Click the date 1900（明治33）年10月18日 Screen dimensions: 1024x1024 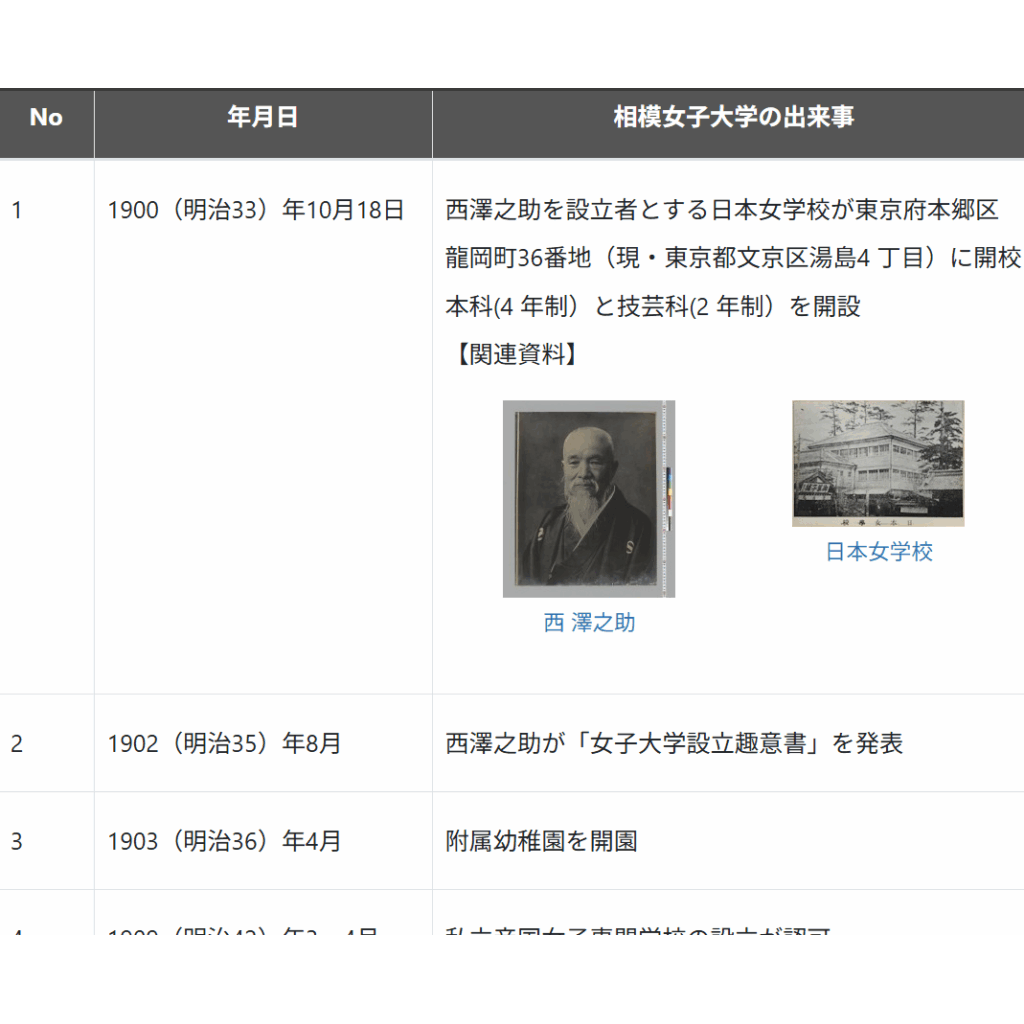coord(255,210)
